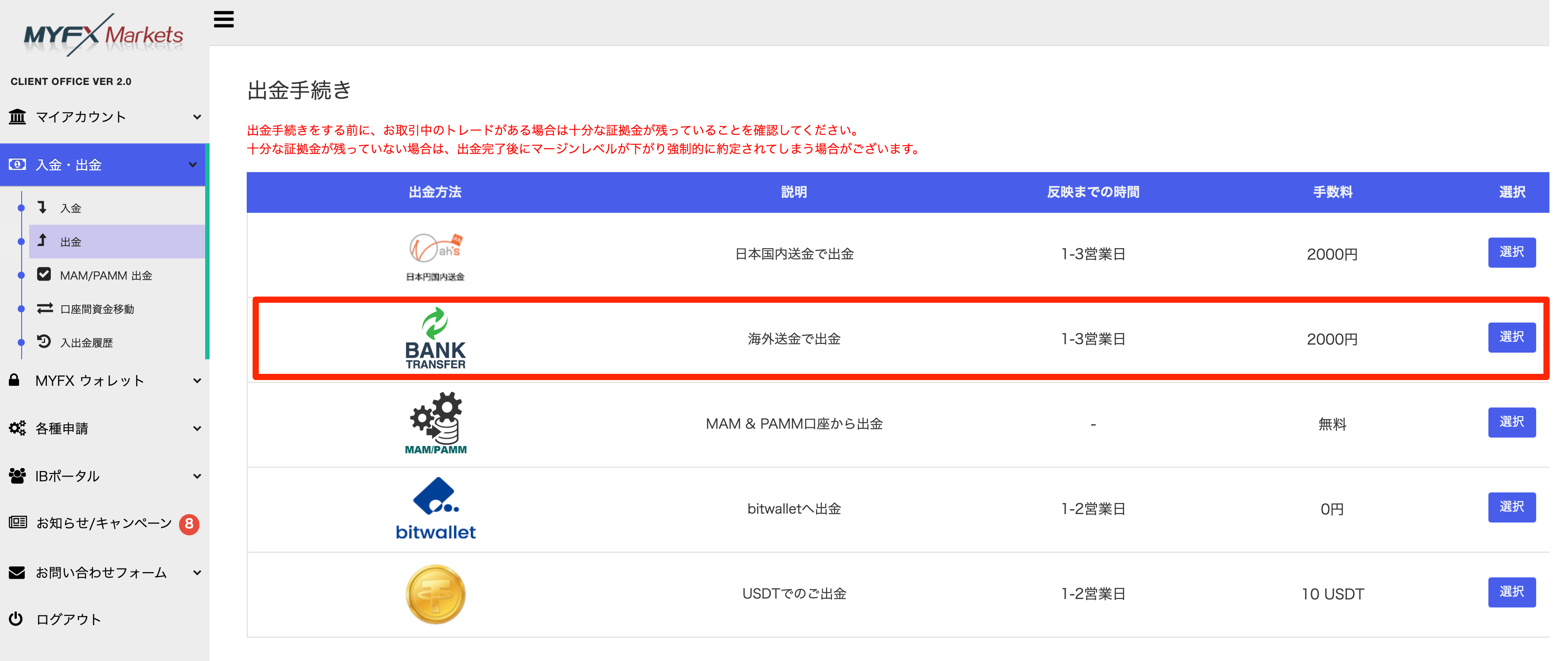Viewport: 1568px width, 661px height.
Task: Open 口座間資金移動 submenu item
Action: (117, 309)
